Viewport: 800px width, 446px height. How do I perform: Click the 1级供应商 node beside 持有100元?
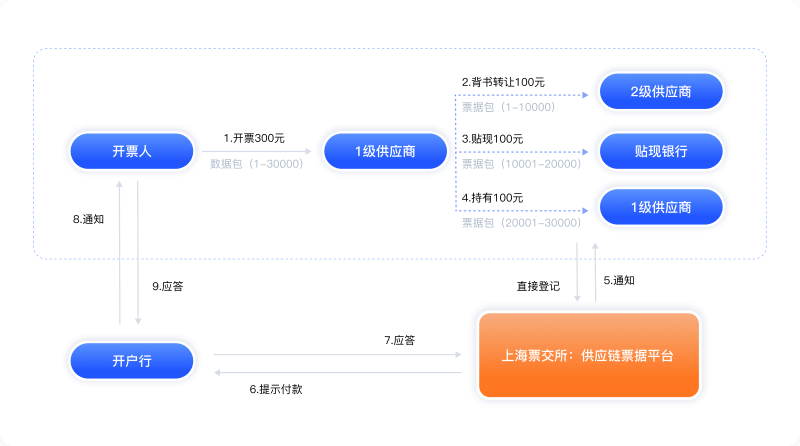click(x=660, y=207)
